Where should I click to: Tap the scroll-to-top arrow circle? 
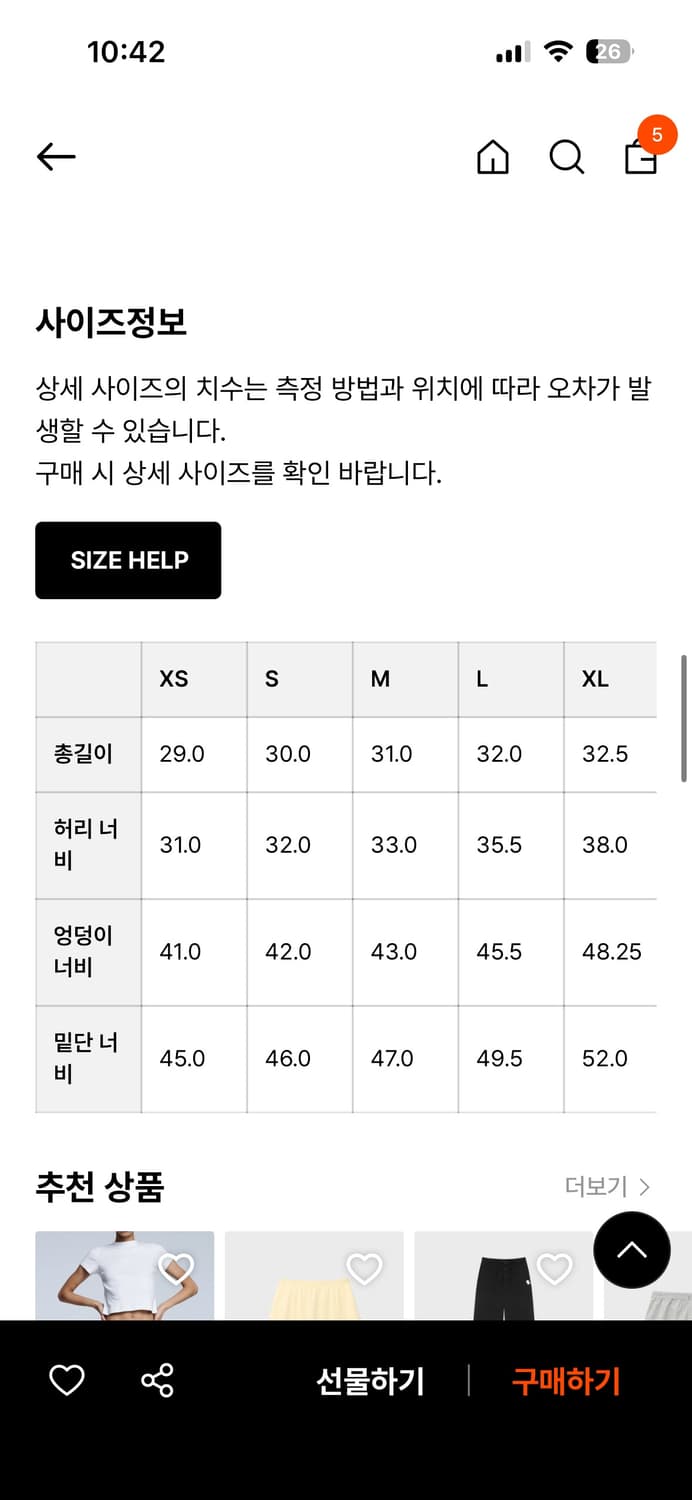pos(631,1250)
